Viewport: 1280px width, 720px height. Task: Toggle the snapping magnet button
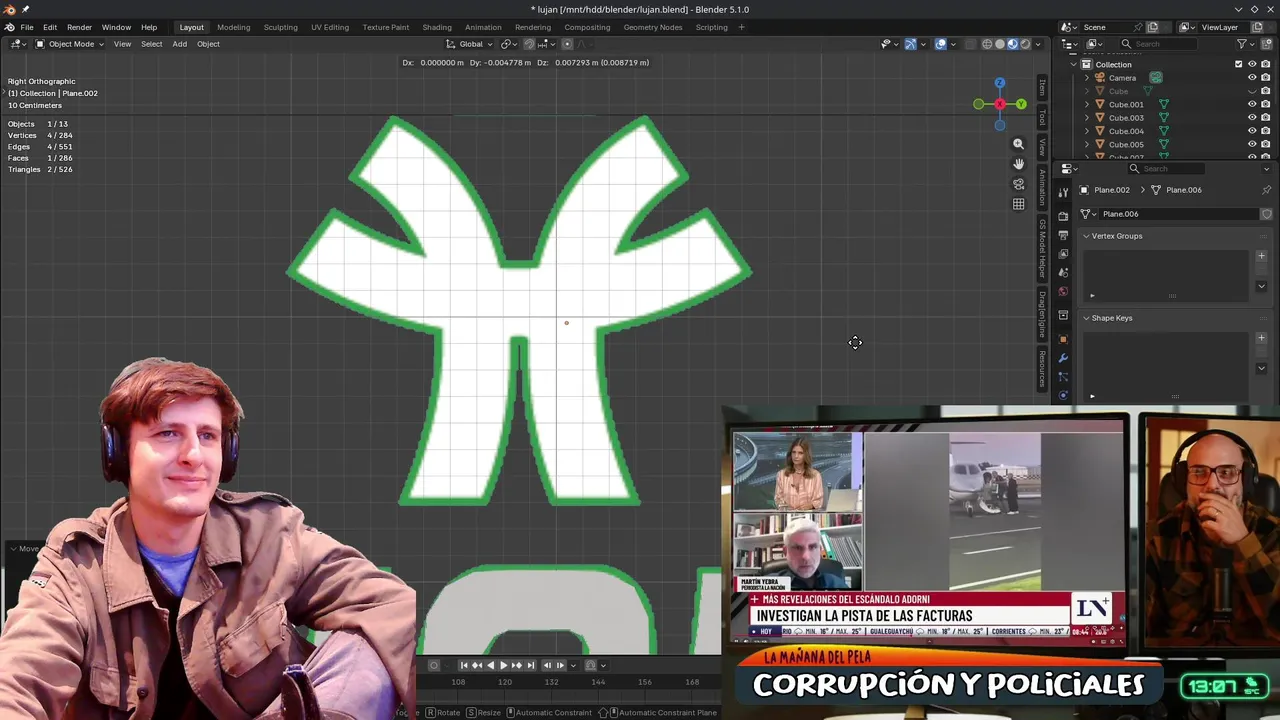pyautogui.click(x=529, y=44)
